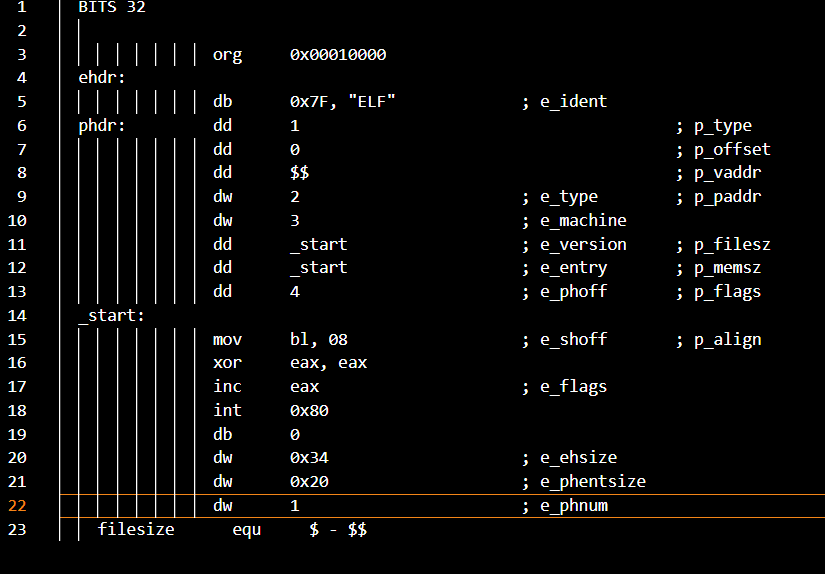Click the '; e_type' comment
825x574 pixels.
point(560,197)
